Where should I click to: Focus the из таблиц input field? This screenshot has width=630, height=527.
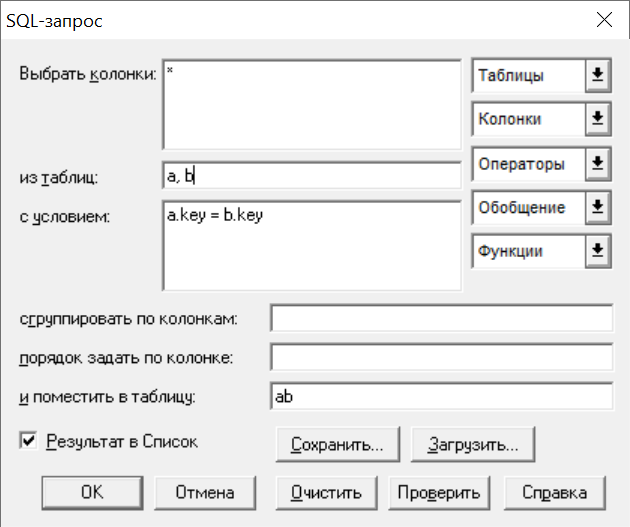tap(311, 176)
